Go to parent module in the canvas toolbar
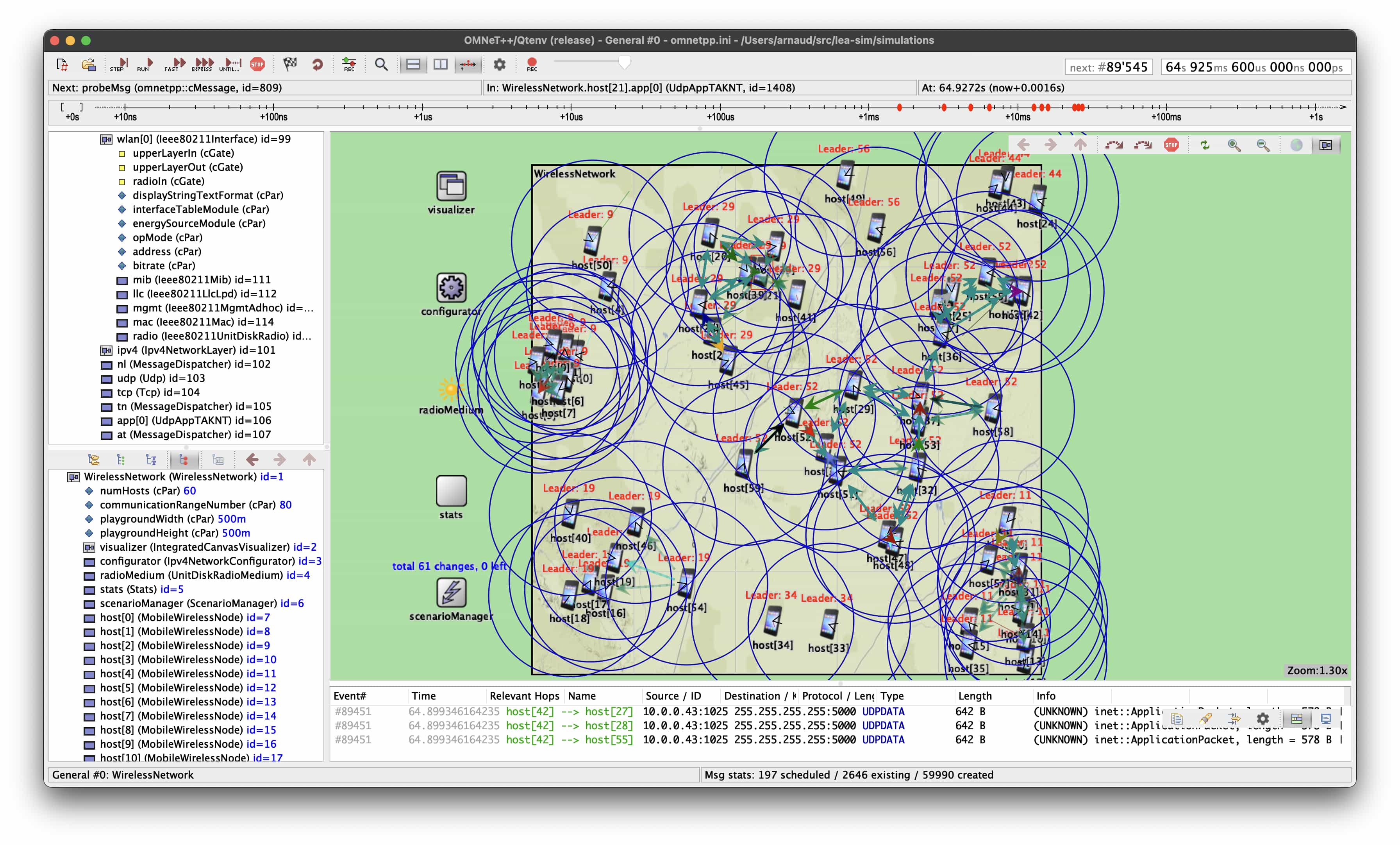 (x=1080, y=145)
